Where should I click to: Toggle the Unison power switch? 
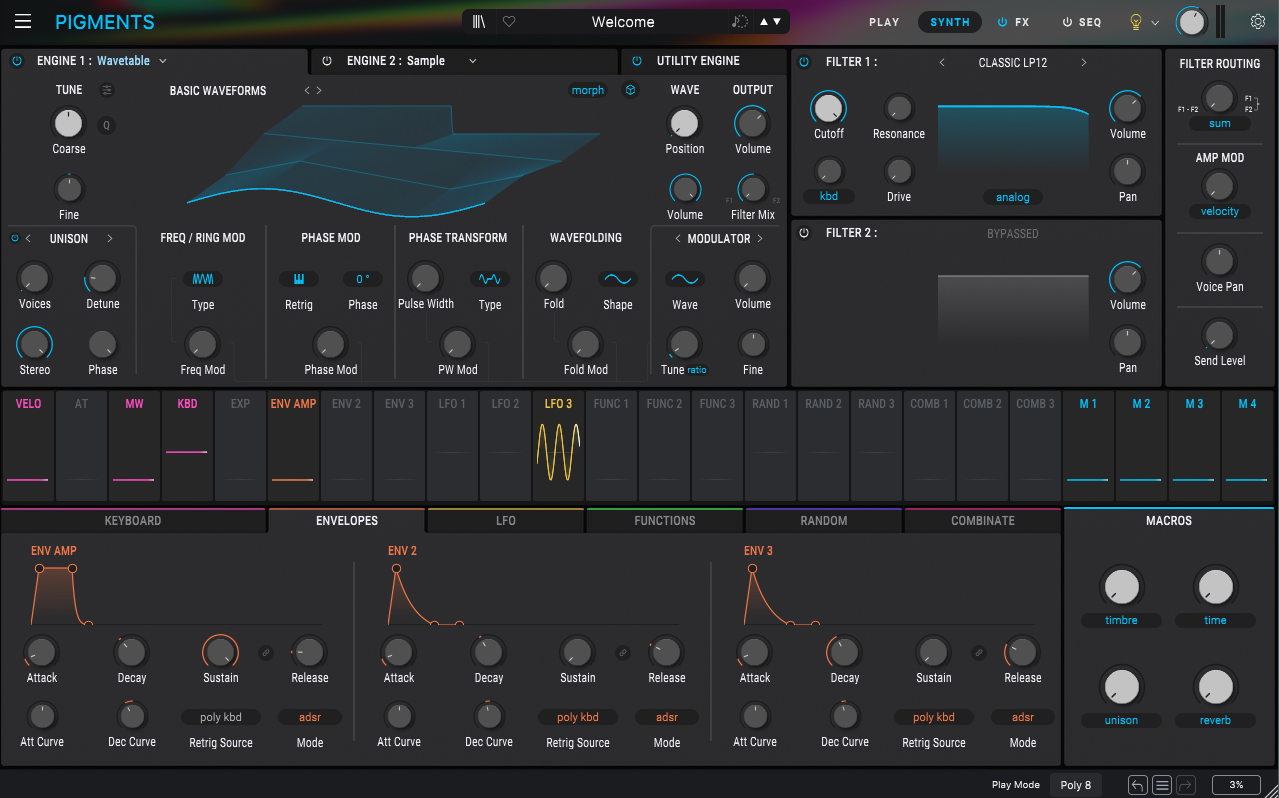14,238
